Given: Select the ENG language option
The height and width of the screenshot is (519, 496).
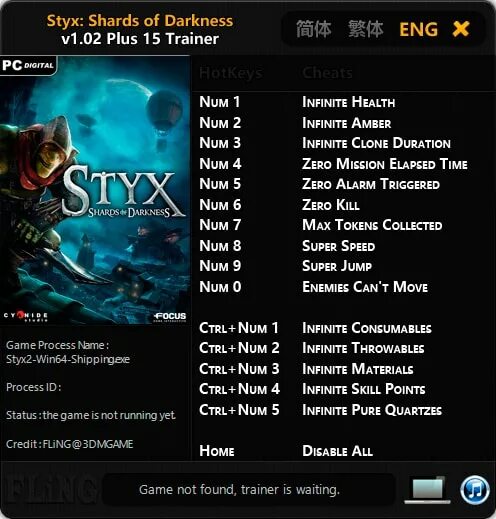Looking at the screenshot, I should [x=419, y=29].
